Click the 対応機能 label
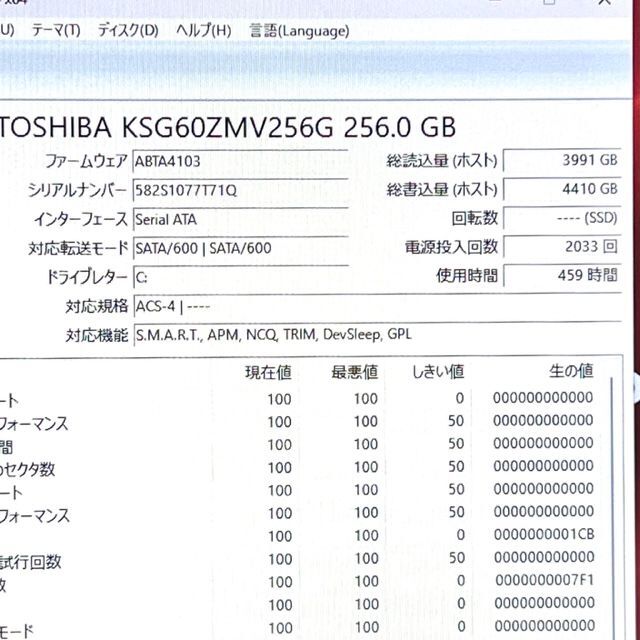Image resolution: width=640 pixels, height=640 pixels. coord(97,335)
